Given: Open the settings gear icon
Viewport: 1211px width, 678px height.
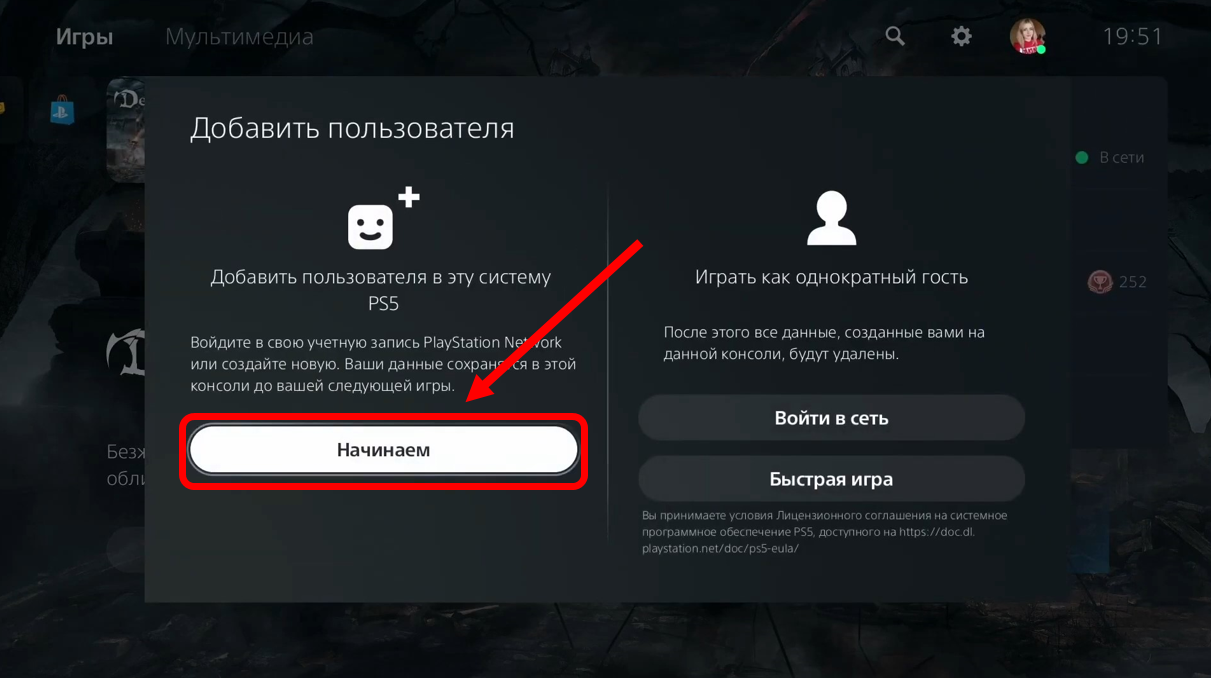Looking at the screenshot, I should (x=961, y=36).
